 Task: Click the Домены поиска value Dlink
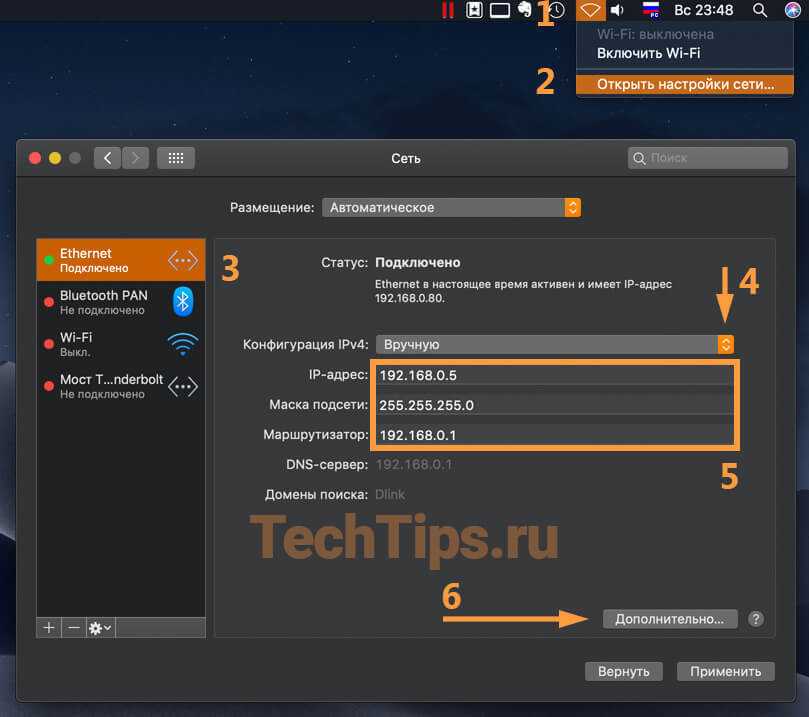390,495
